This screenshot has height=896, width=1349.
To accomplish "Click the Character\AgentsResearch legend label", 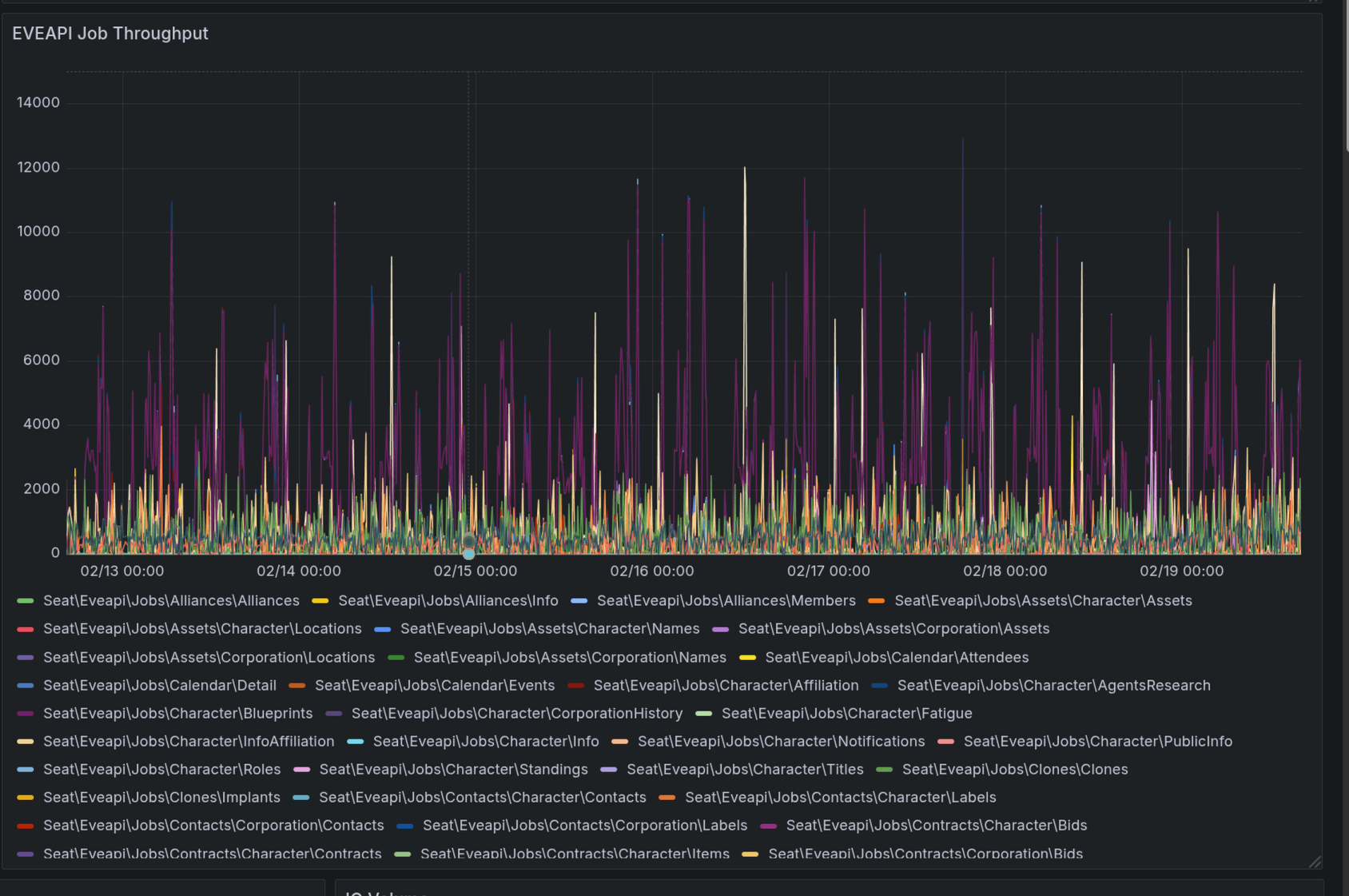I will click(1053, 686).
